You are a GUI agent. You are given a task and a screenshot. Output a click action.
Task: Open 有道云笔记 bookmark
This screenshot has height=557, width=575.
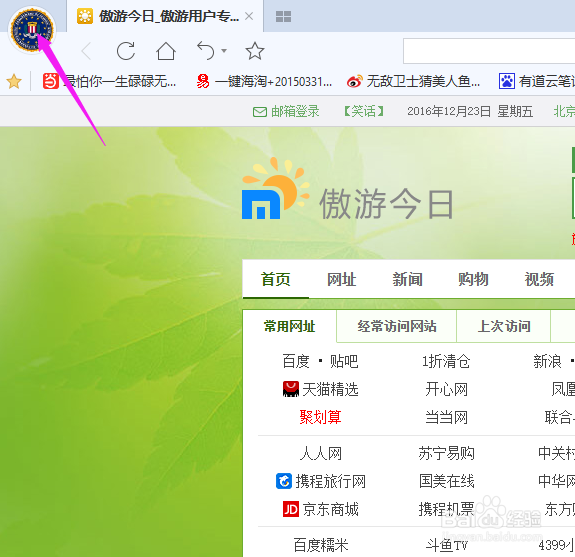(536, 81)
